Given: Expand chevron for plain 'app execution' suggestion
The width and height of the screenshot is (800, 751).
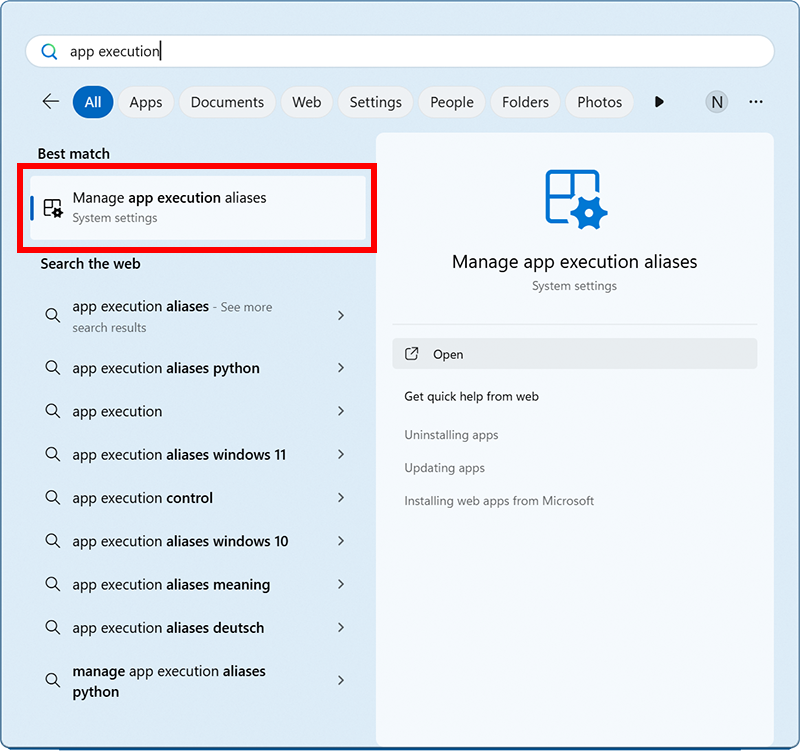Looking at the screenshot, I should point(341,411).
